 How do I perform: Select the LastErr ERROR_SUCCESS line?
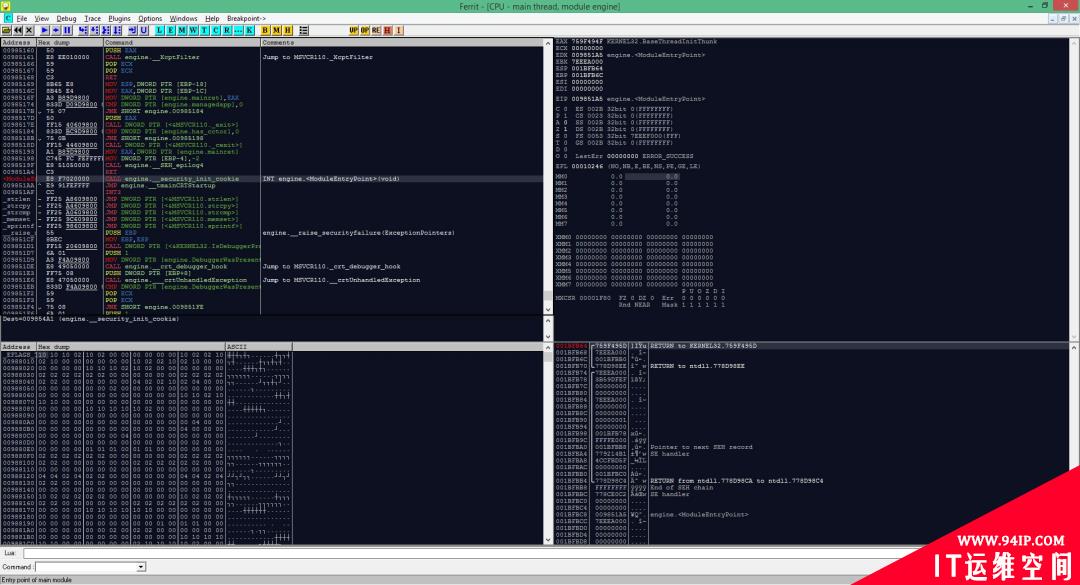625,156
